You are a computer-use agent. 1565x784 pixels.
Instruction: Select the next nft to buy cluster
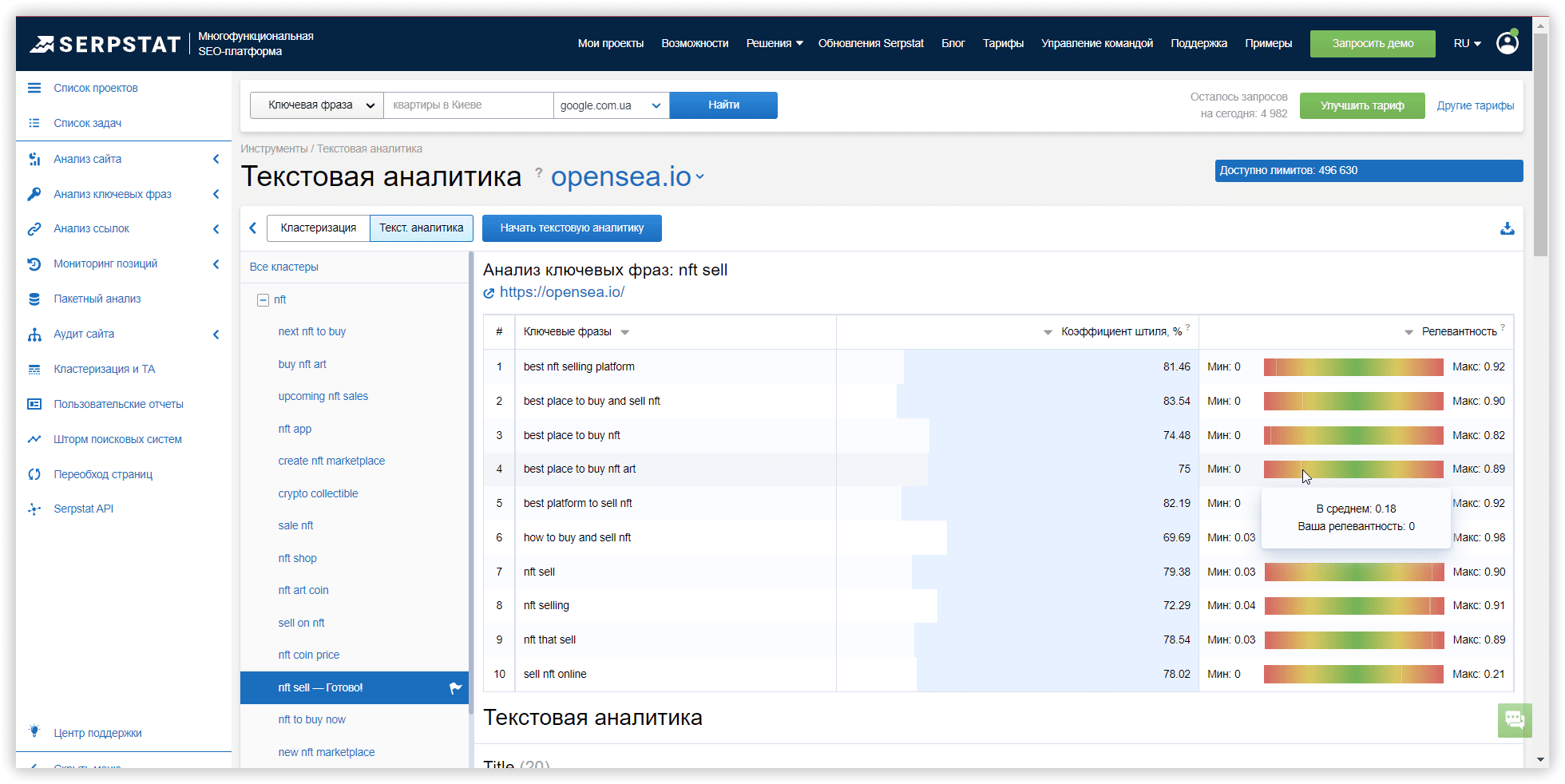[312, 331]
